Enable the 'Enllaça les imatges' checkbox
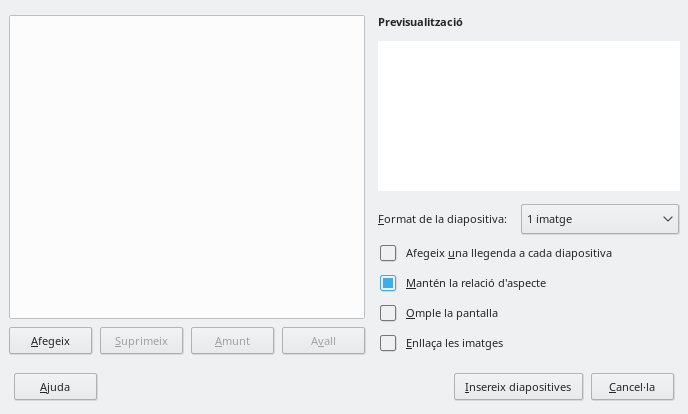This screenshot has width=688, height=414. click(388, 343)
